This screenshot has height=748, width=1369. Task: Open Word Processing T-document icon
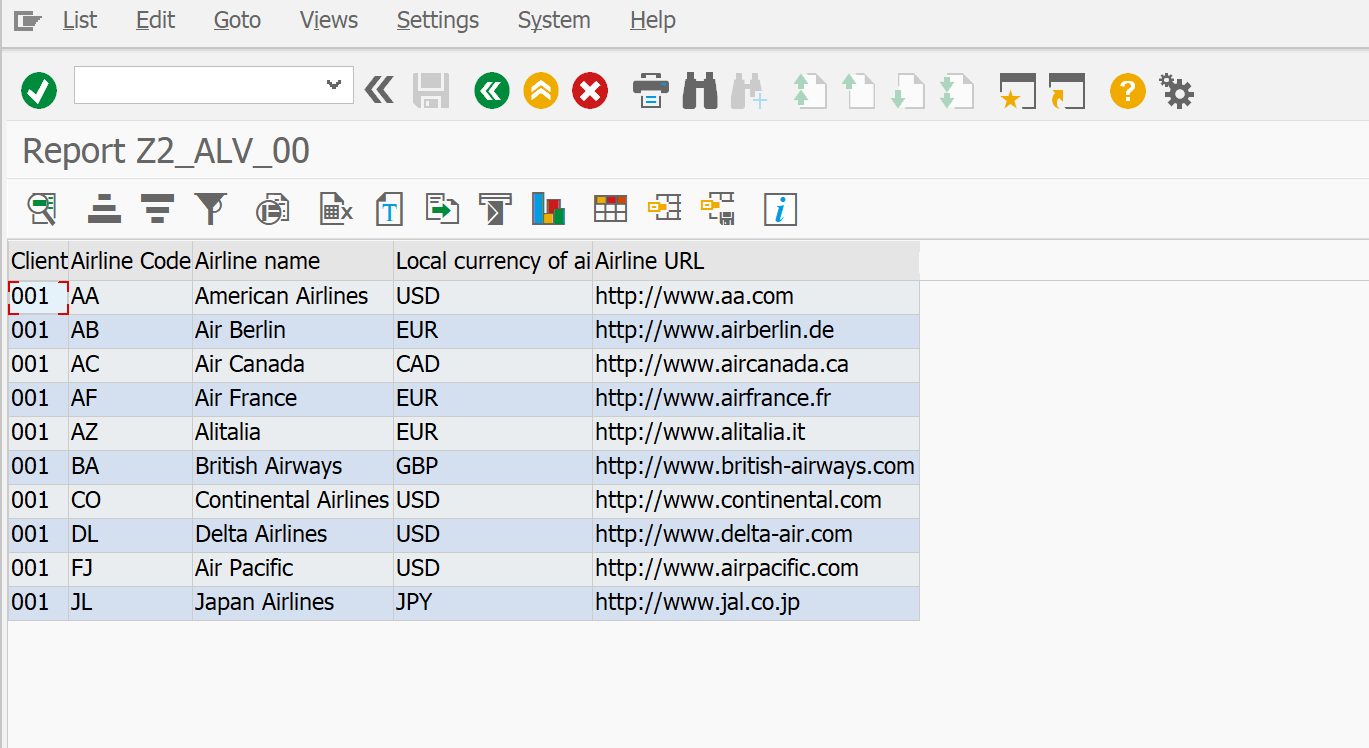click(x=389, y=209)
